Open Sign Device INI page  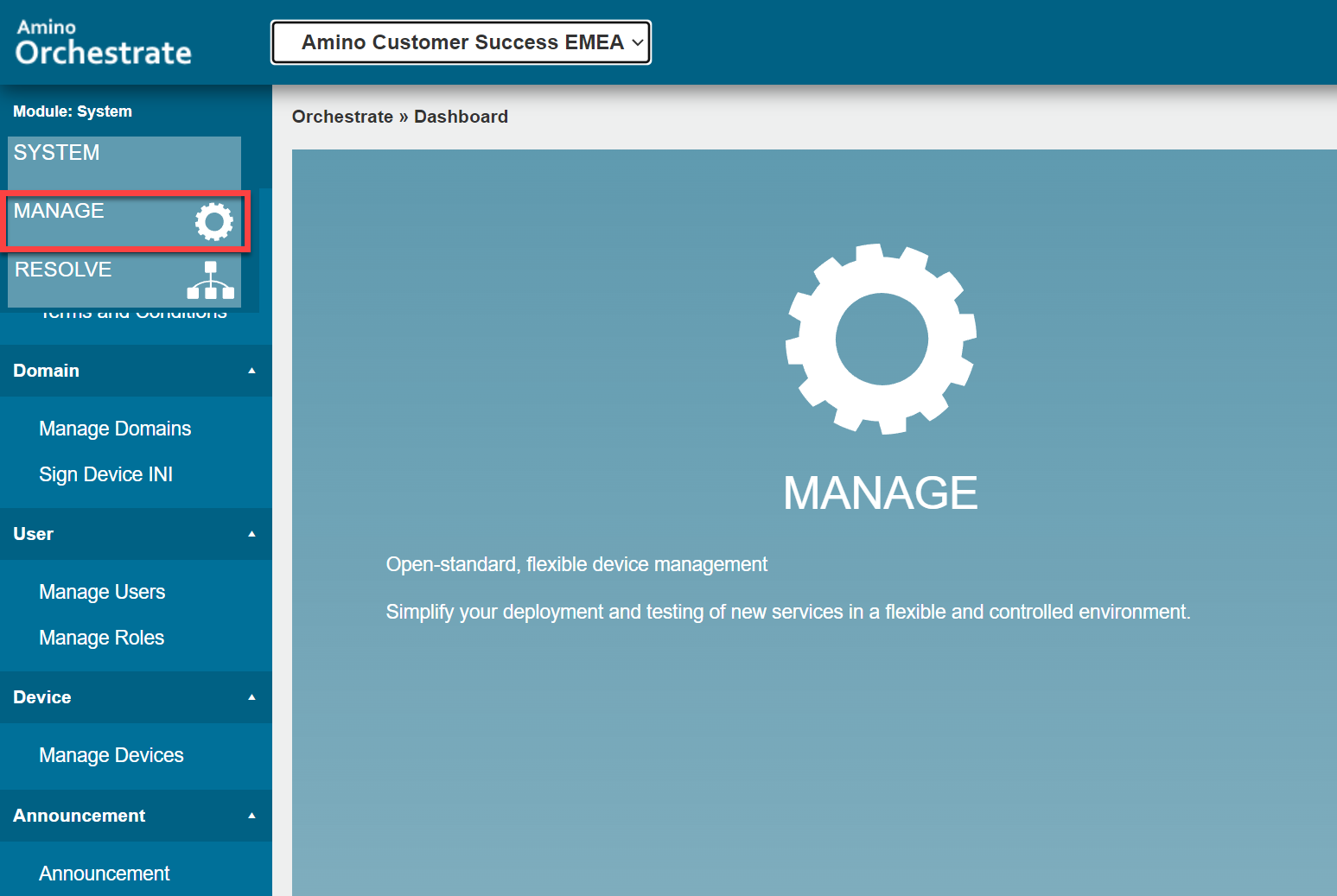click(x=105, y=474)
